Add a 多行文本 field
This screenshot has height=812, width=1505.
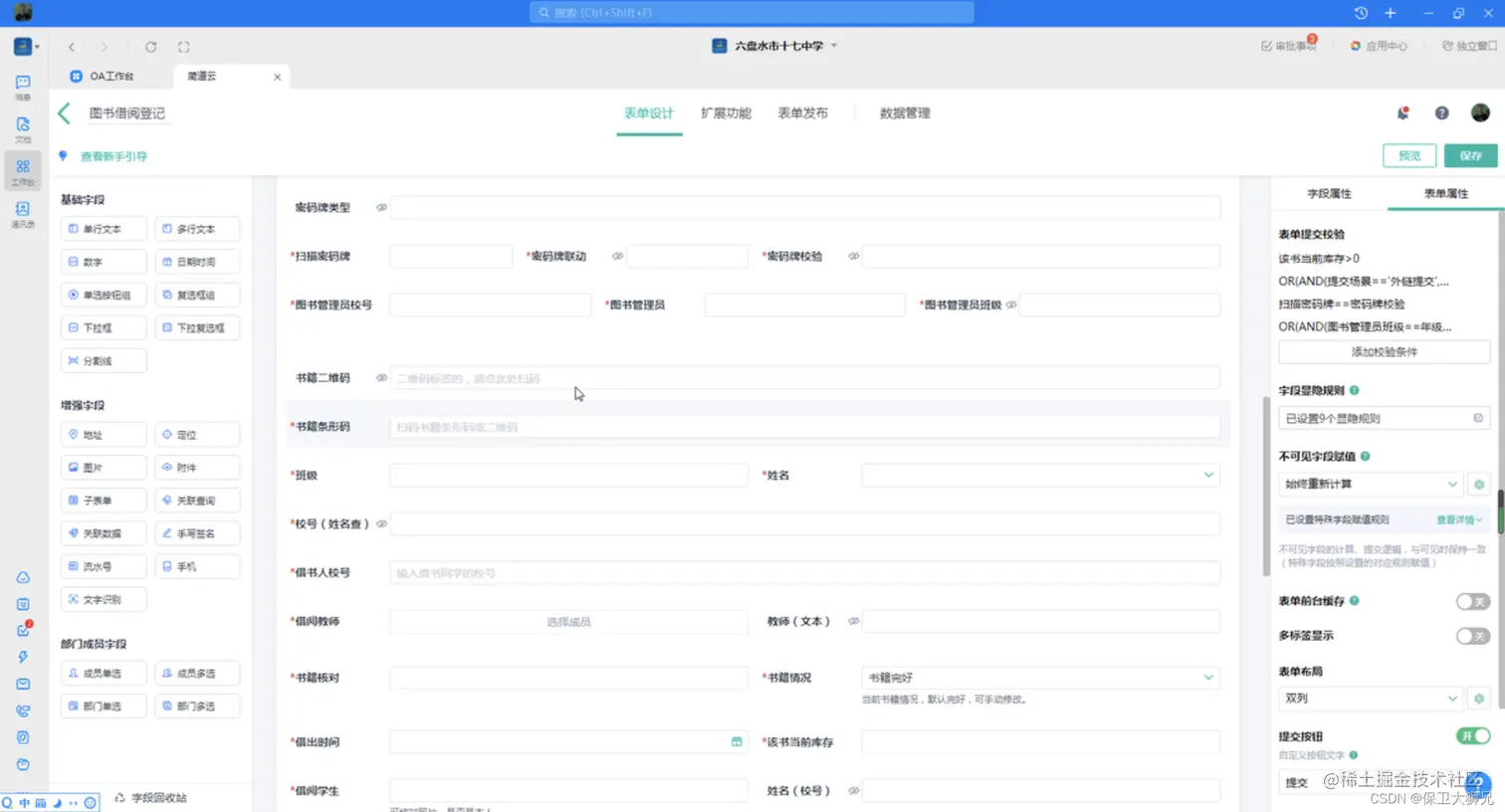pos(197,229)
